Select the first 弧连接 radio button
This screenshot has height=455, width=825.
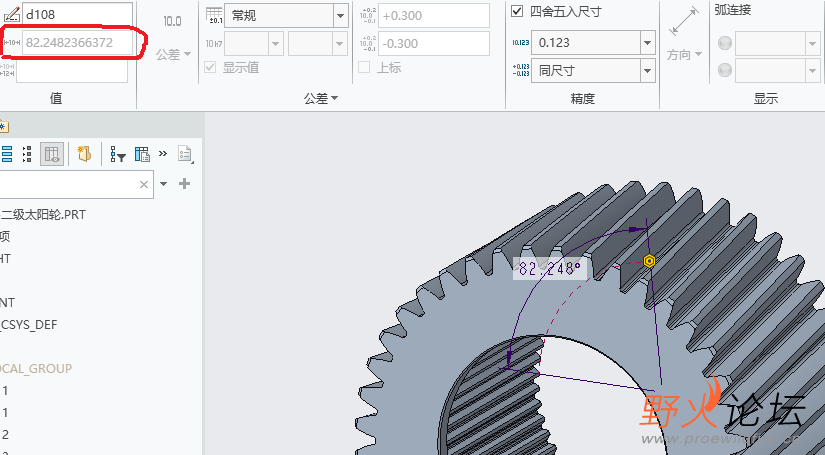(725, 43)
